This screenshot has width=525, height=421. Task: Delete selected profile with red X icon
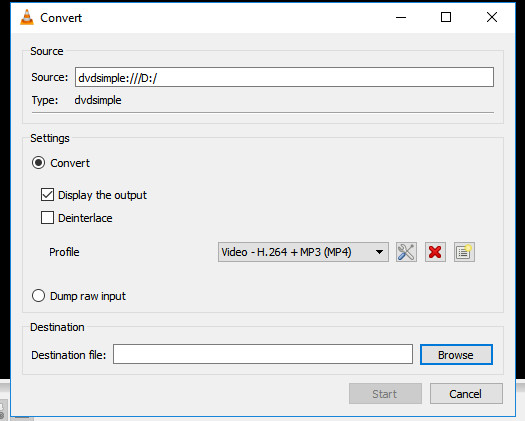point(435,252)
